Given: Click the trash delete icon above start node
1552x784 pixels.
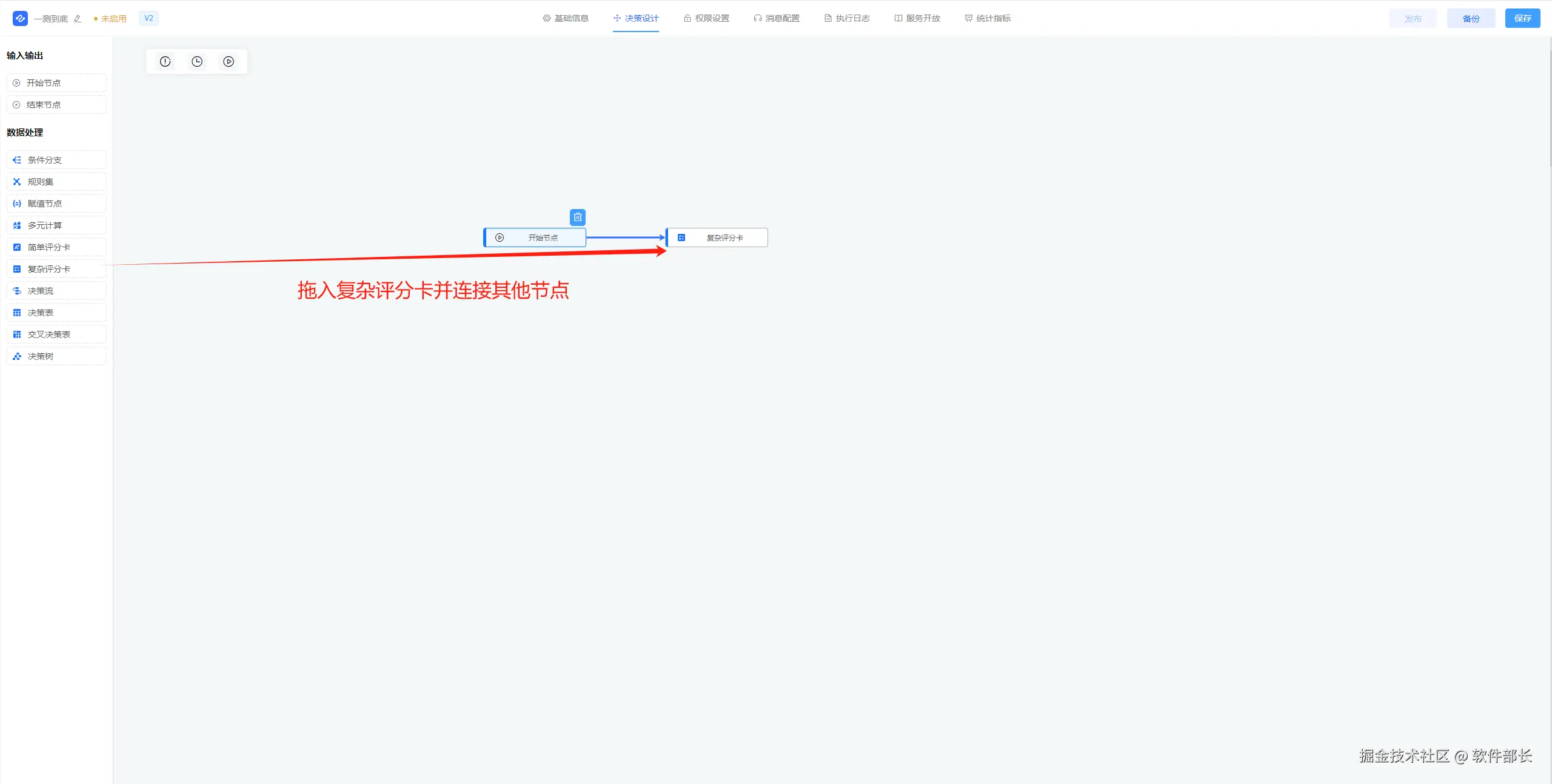Looking at the screenshot, I should pos(577,217).
